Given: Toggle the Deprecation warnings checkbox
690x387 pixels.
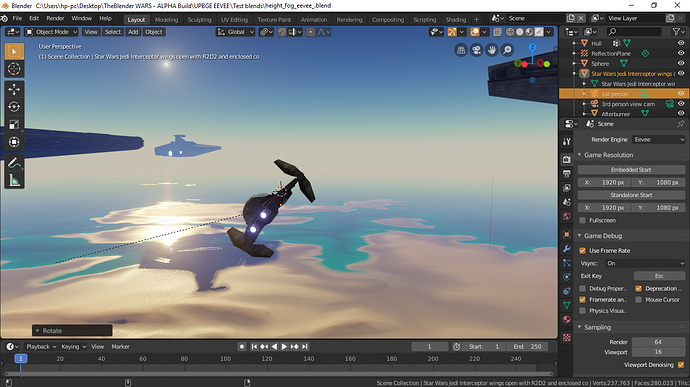Looking at the screenshot, I should tap(639, 288).
